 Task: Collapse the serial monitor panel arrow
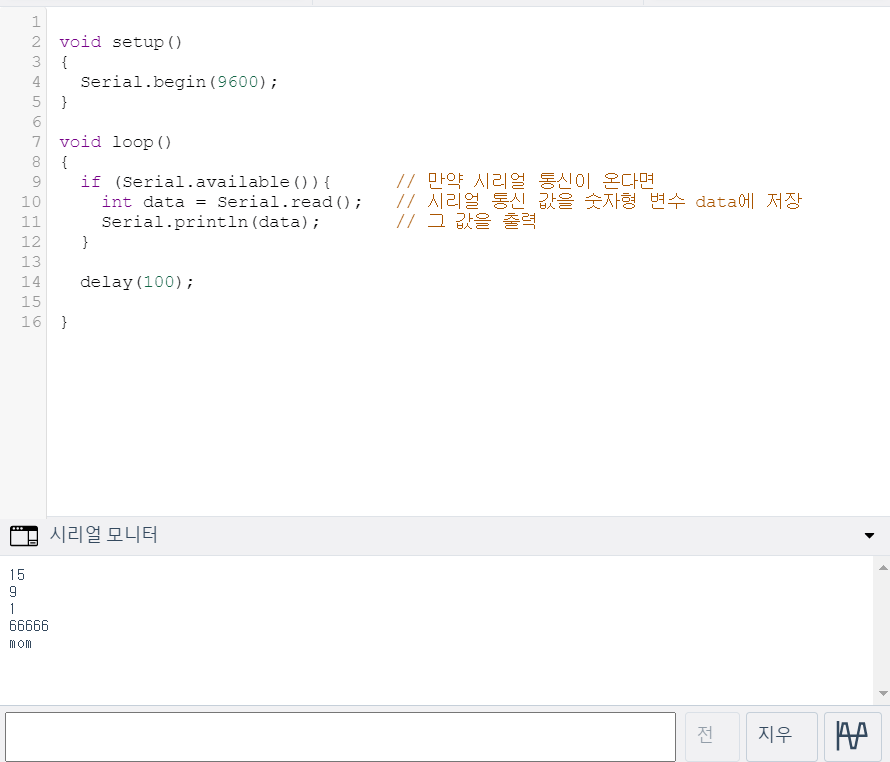click(869, 535)
